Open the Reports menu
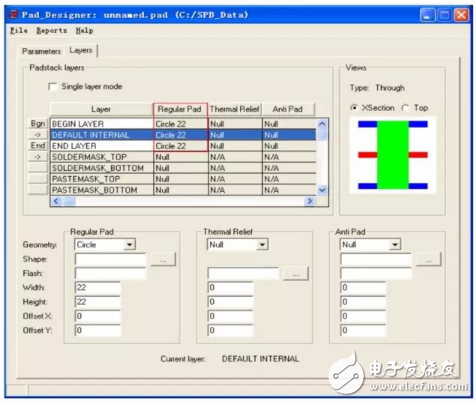This screenshot has height=403, width=476. pyautogui.click(x=52, y=31)
